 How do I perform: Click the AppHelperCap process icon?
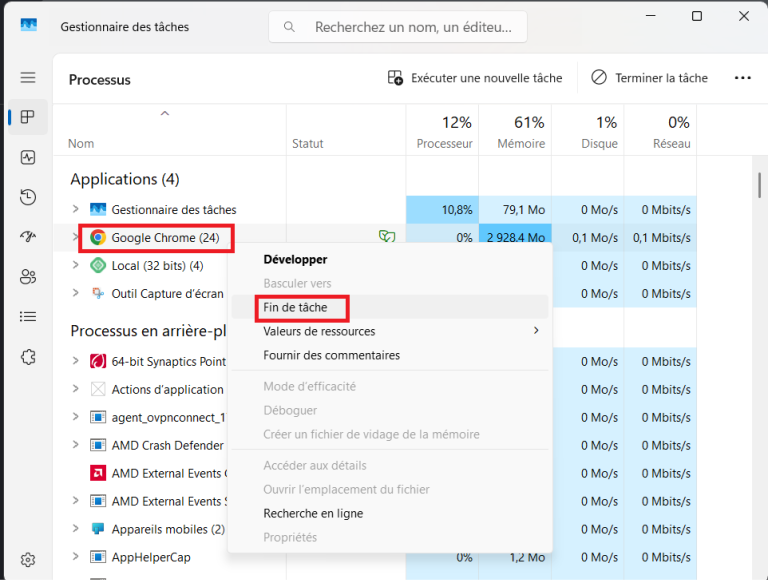coord(98,557)
